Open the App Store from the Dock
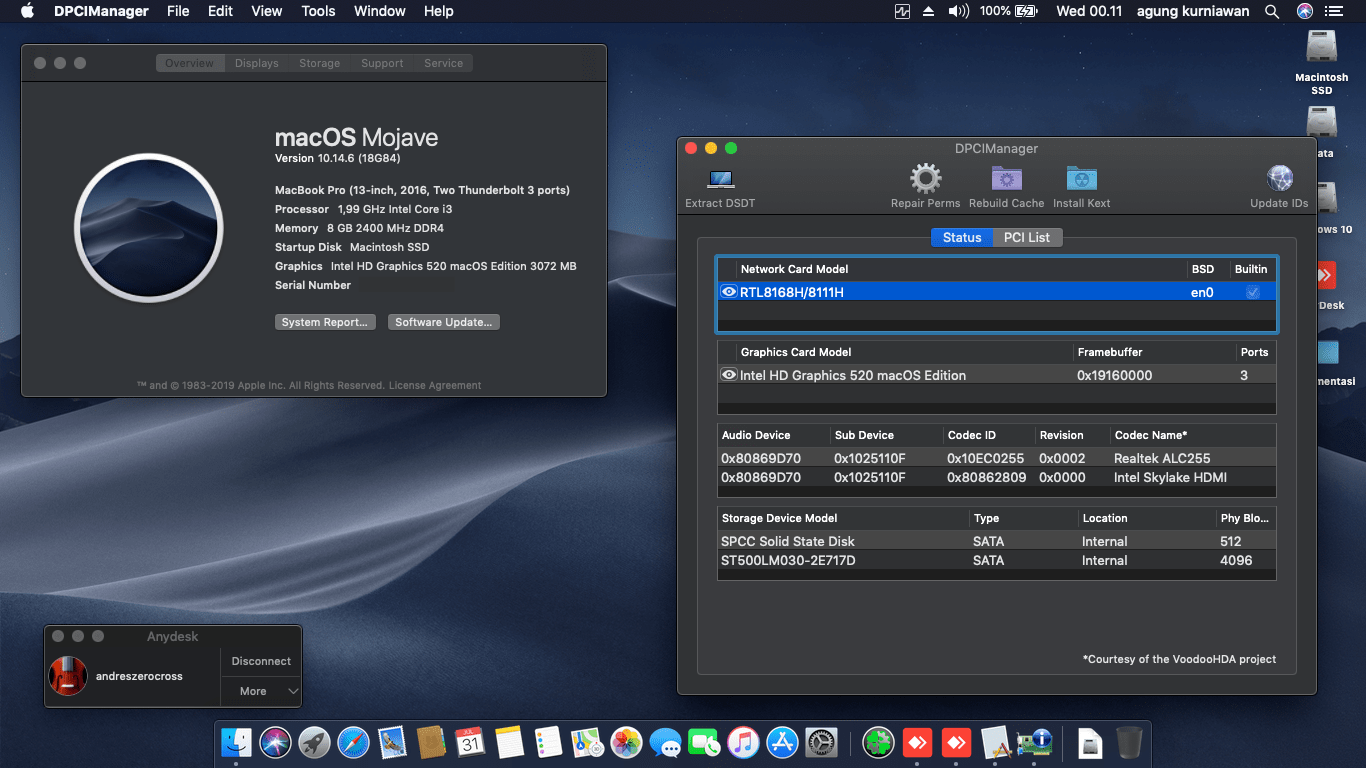Image resolution: width=1366 pixels, height=768 pixels. click(782, 742)
